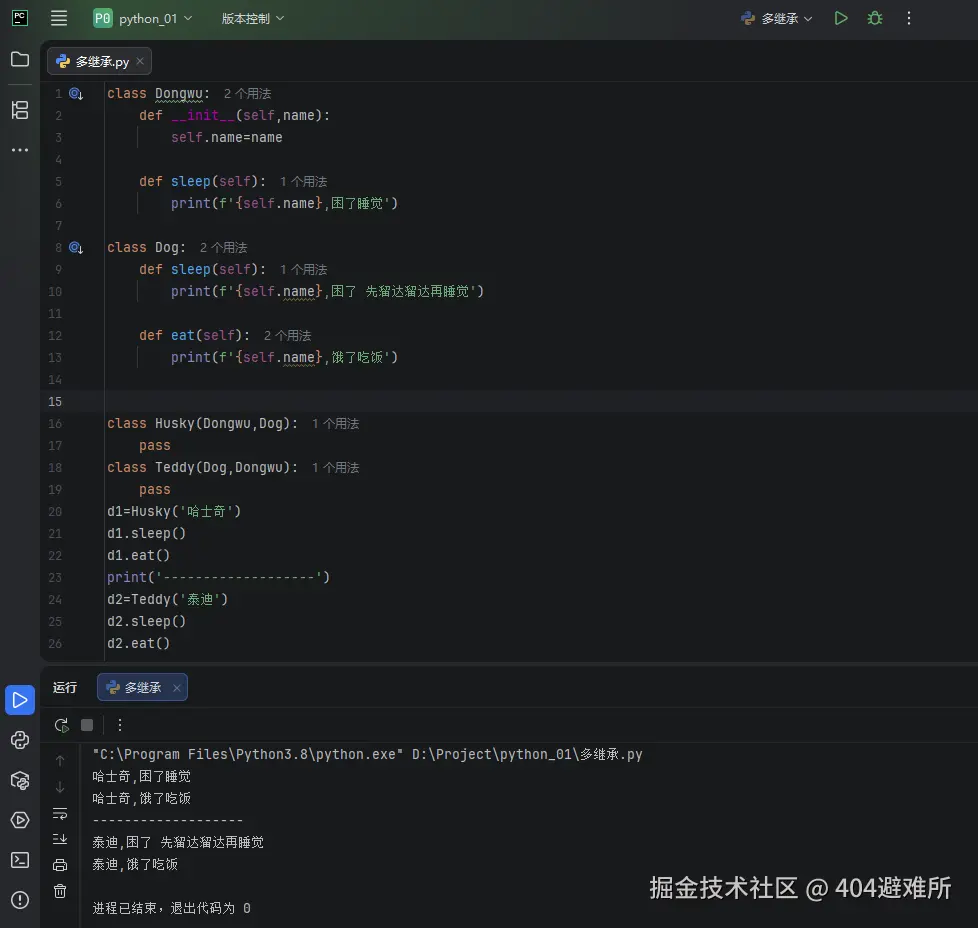Open the Project tool window folder icon

point(20,59)
